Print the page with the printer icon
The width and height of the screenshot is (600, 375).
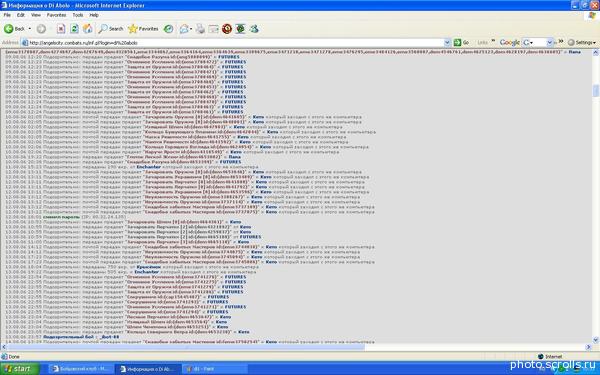200,29
